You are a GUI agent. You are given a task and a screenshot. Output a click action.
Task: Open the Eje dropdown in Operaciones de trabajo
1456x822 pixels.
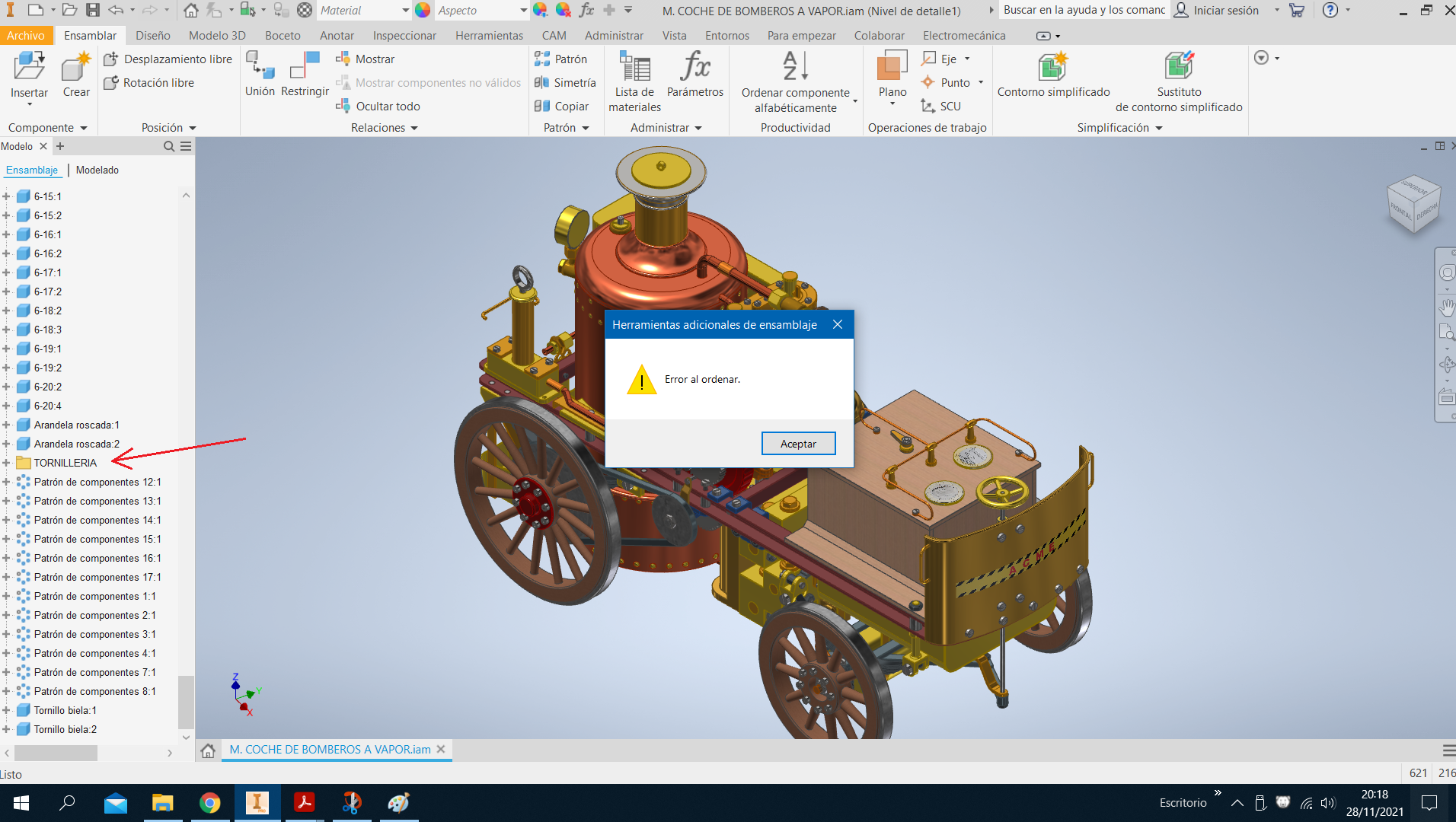coord(968,58)
